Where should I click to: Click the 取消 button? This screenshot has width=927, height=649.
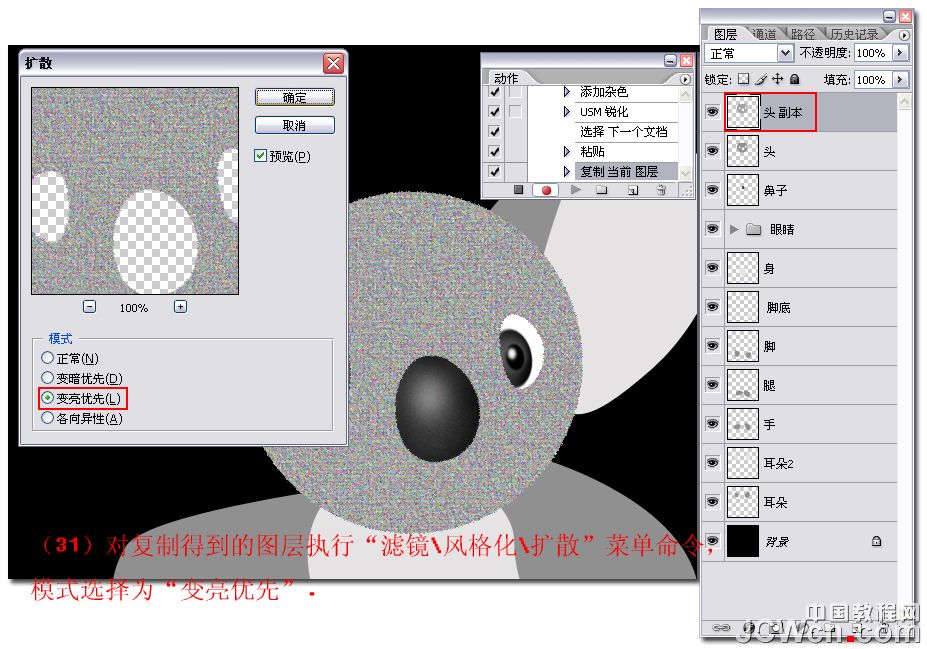(294, 125)
